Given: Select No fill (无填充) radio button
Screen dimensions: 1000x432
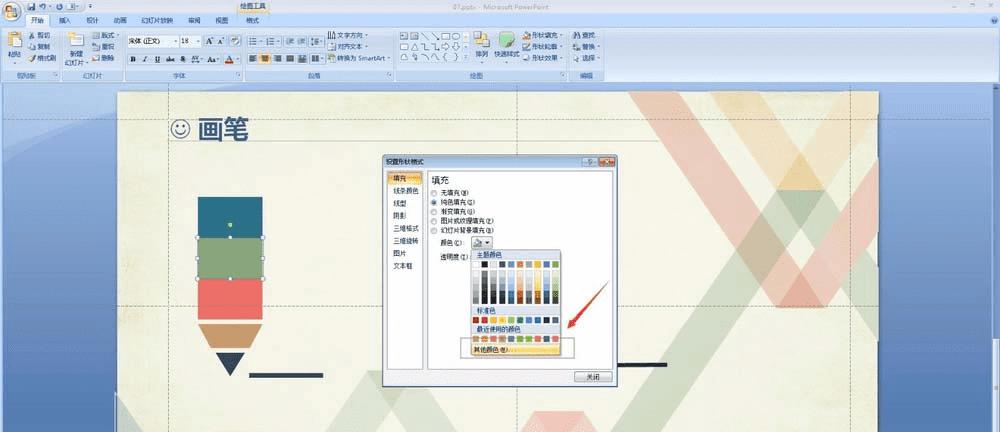Looking at the screenshot, I should pos(434,193).
